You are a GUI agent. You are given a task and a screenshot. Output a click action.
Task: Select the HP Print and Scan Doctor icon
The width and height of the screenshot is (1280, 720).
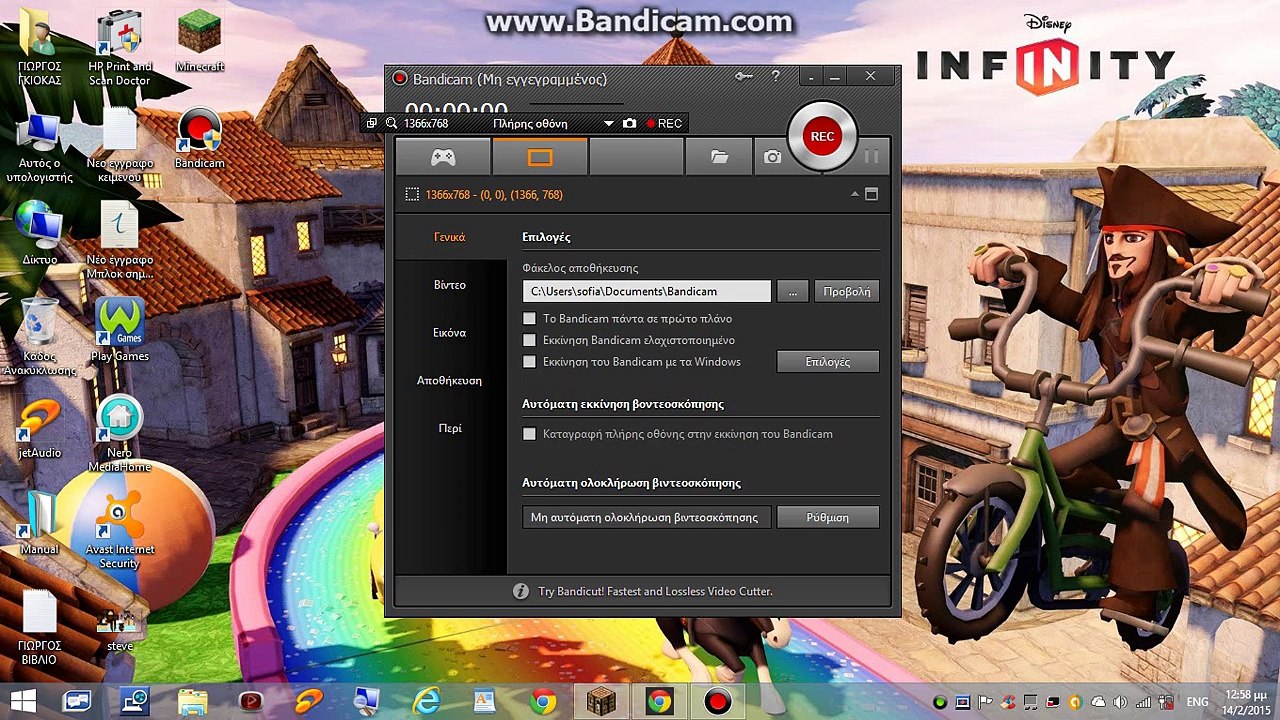tap(120, 48)
